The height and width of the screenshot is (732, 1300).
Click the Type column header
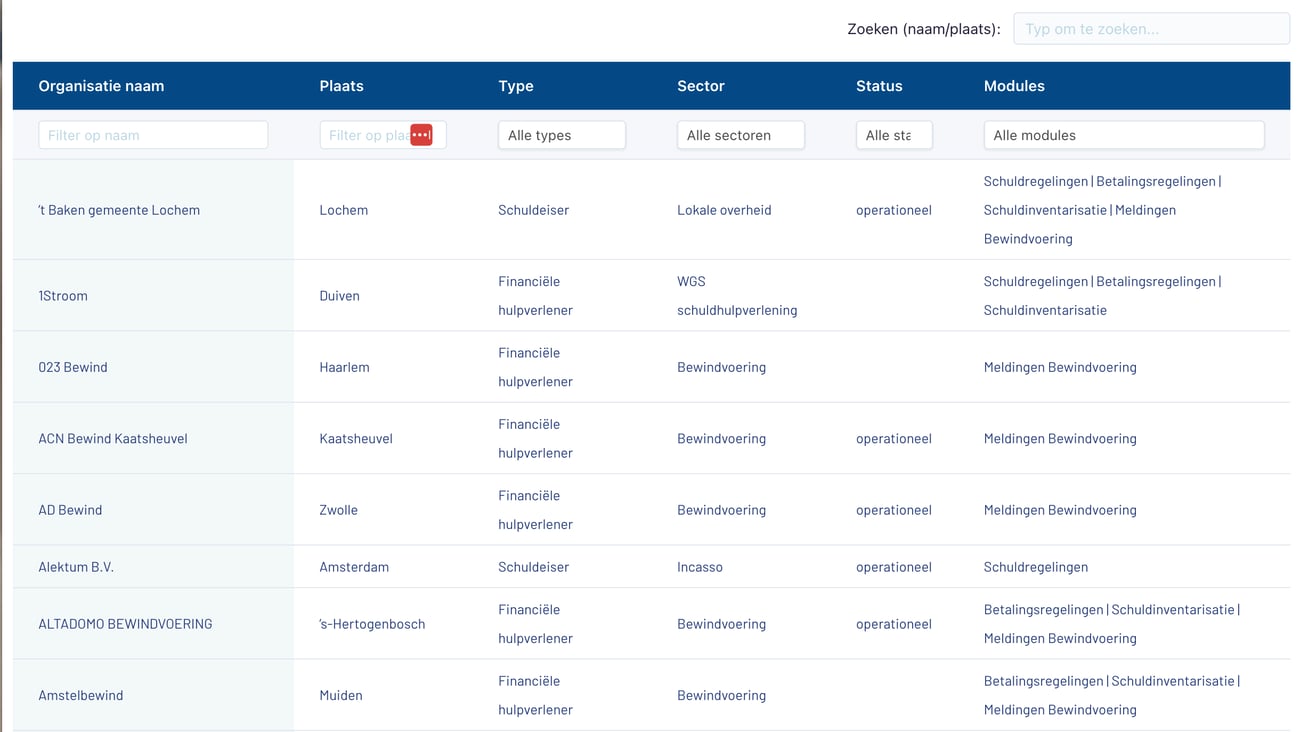coord(516,86)
